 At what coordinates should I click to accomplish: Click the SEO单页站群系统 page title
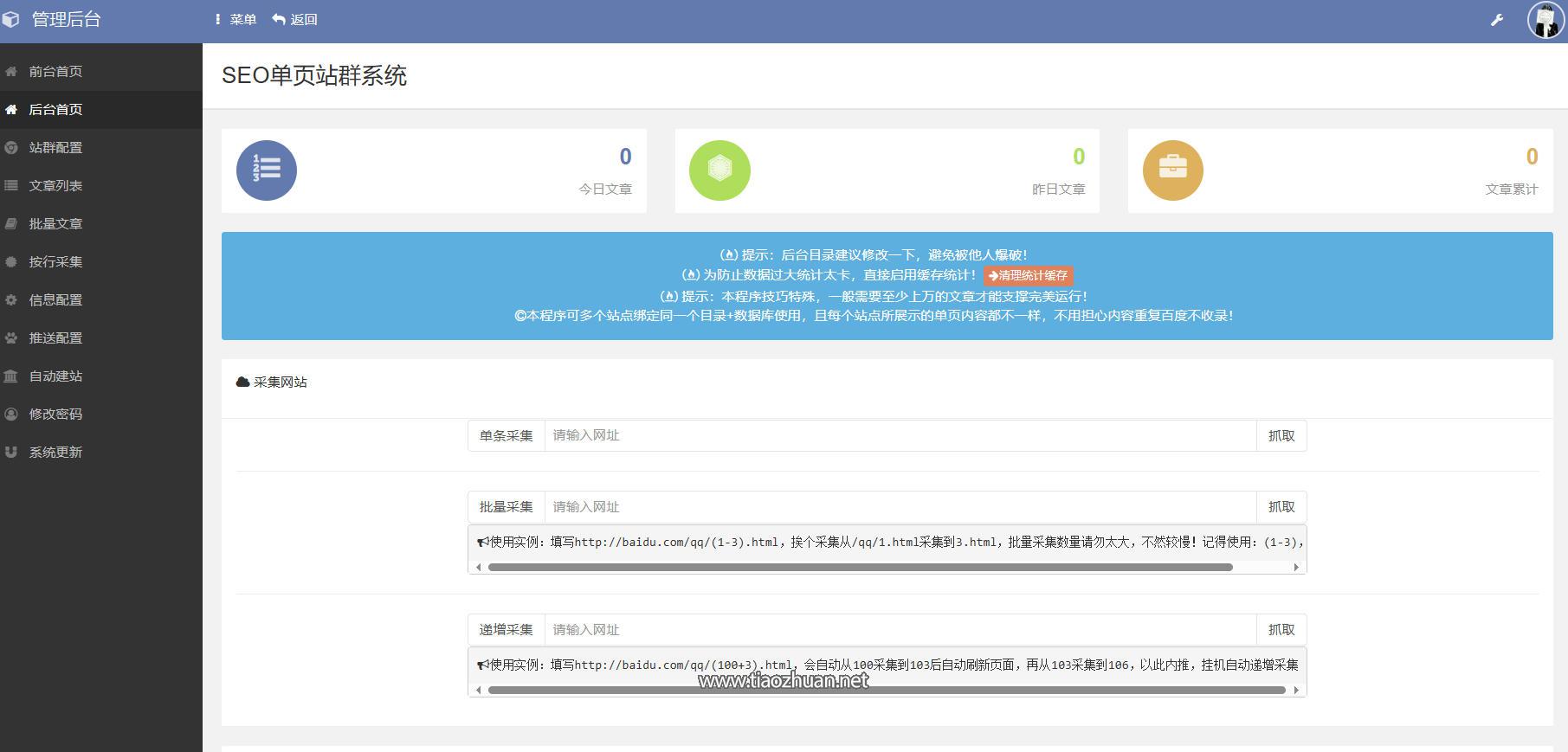314,75
